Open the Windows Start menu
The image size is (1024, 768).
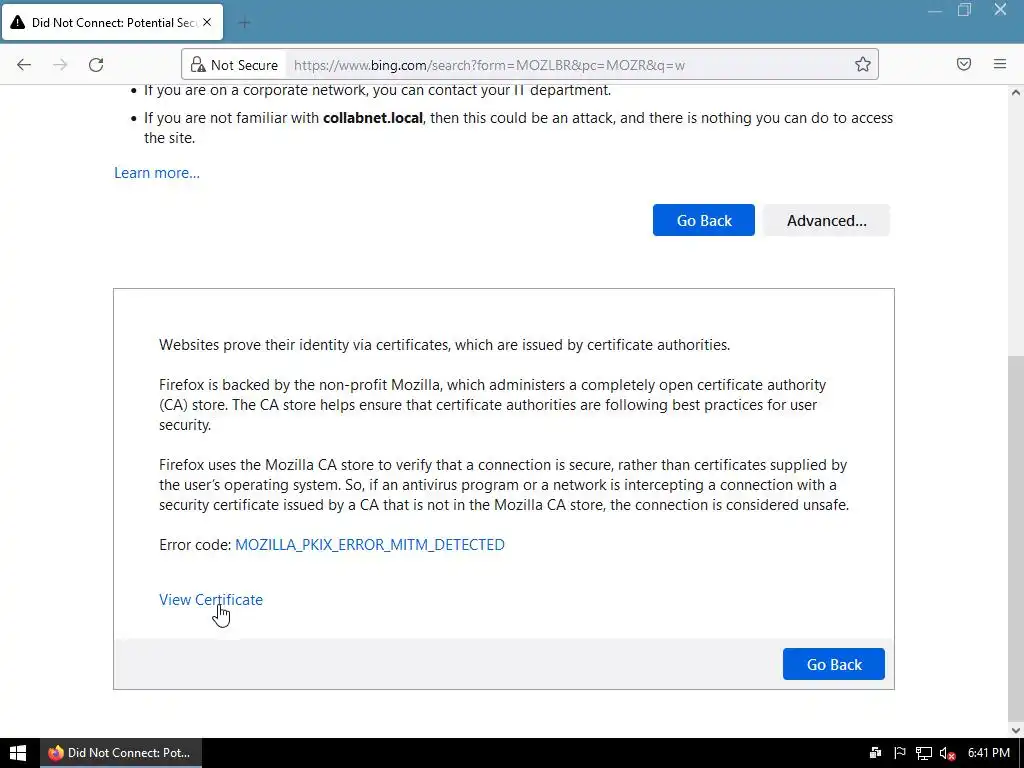[18, 753]
